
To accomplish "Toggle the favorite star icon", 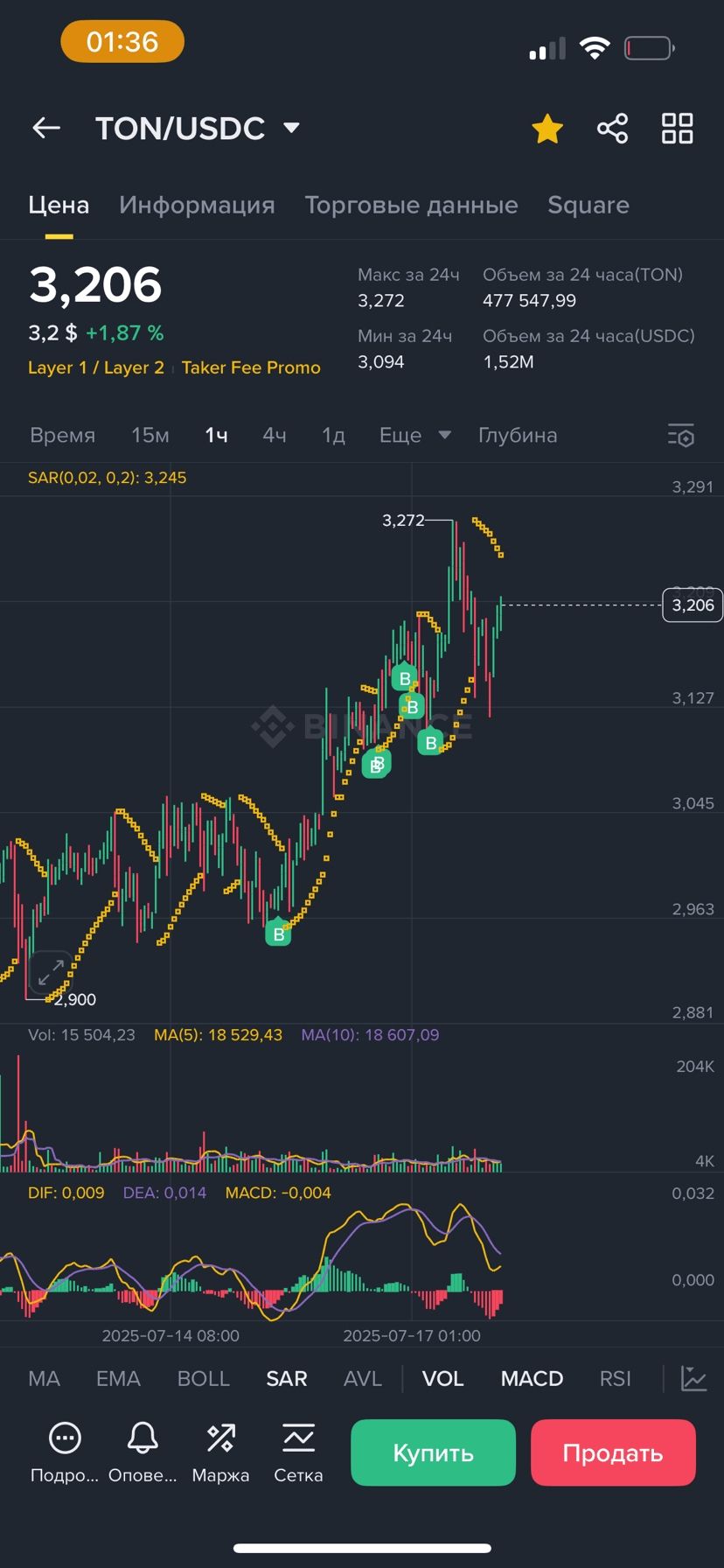I will tap(547, 129).
